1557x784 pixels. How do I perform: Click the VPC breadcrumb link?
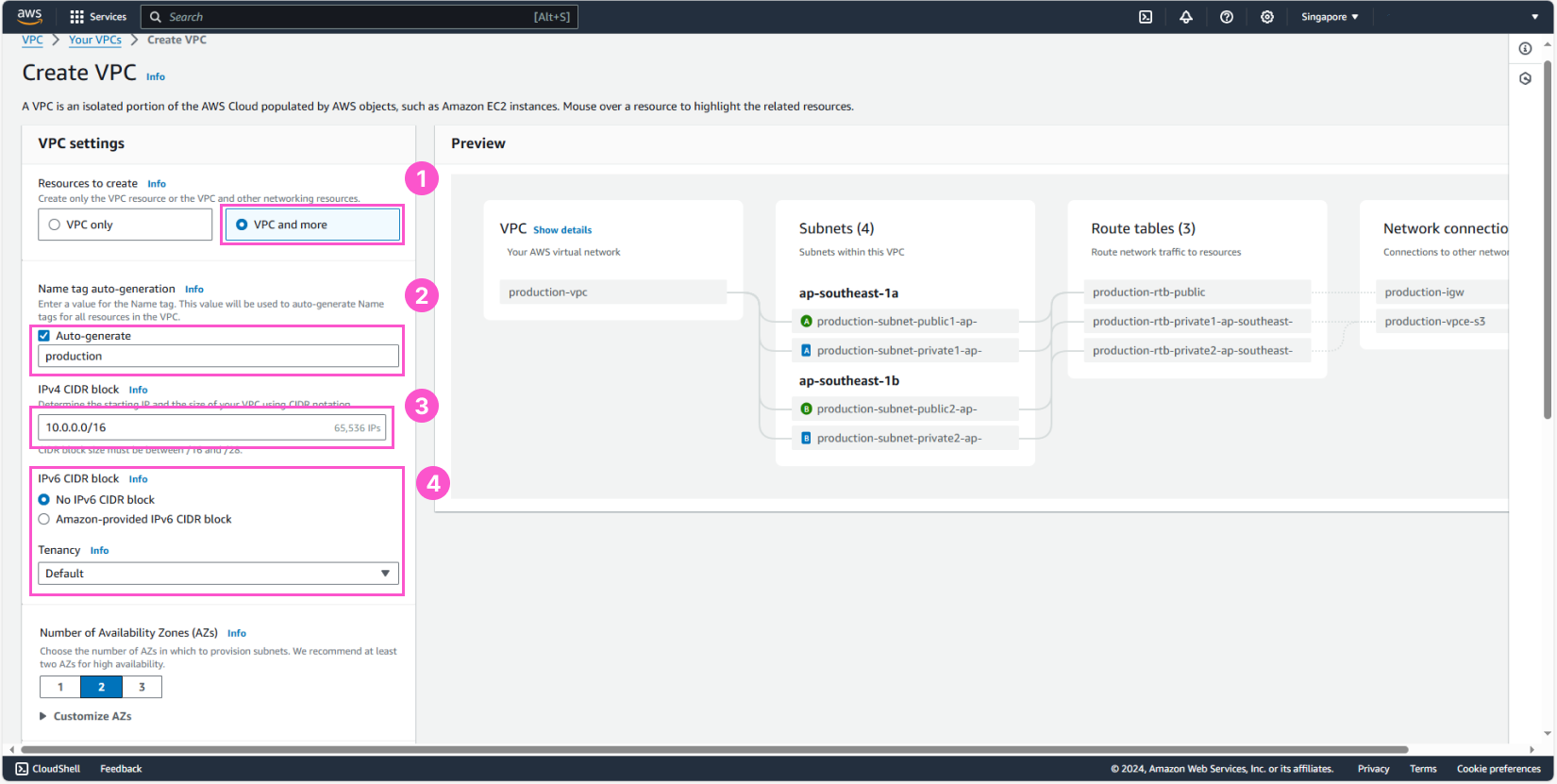(32, 40)
